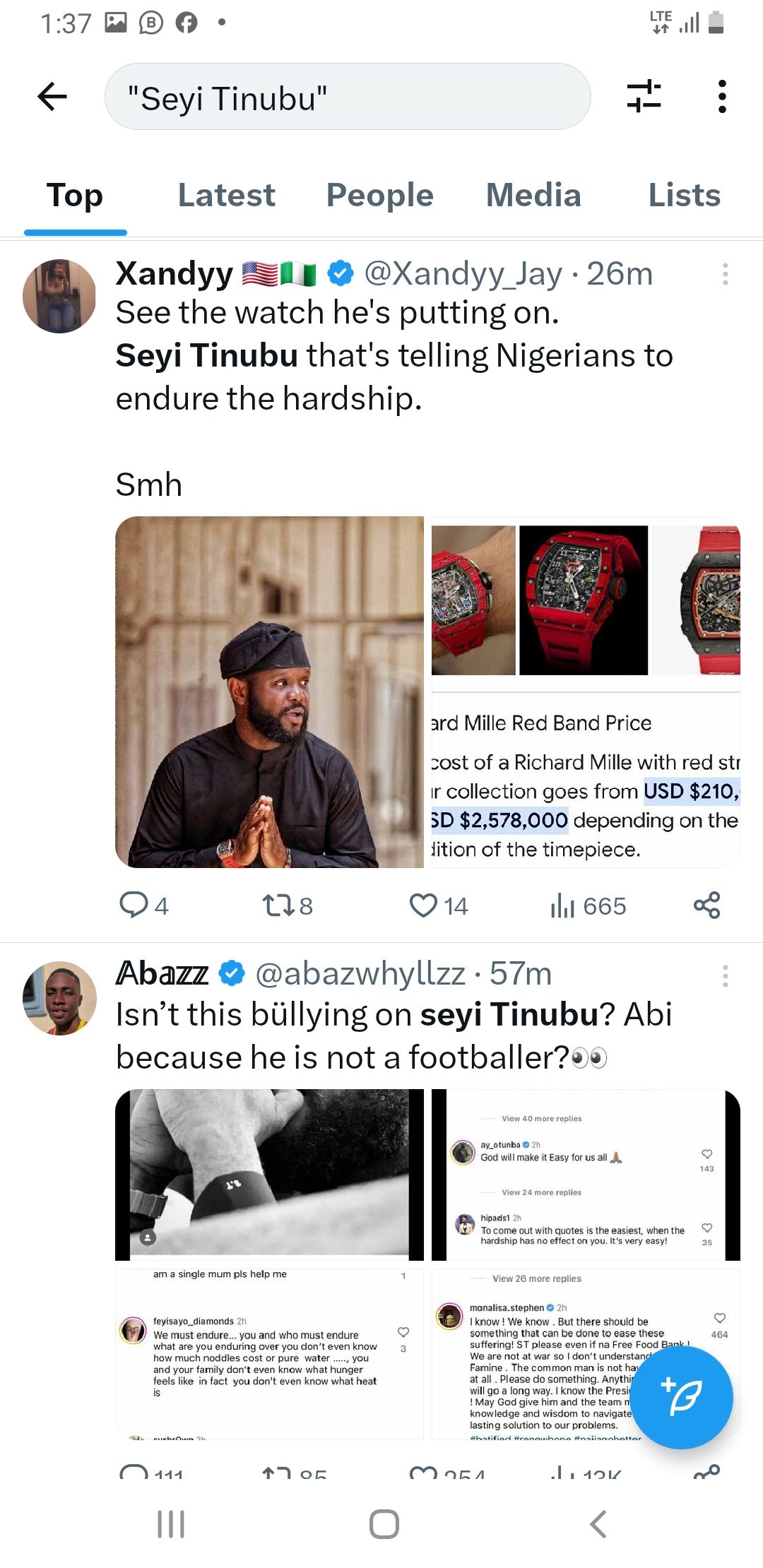Open search filter settings icon

click(x=644, y=97)
